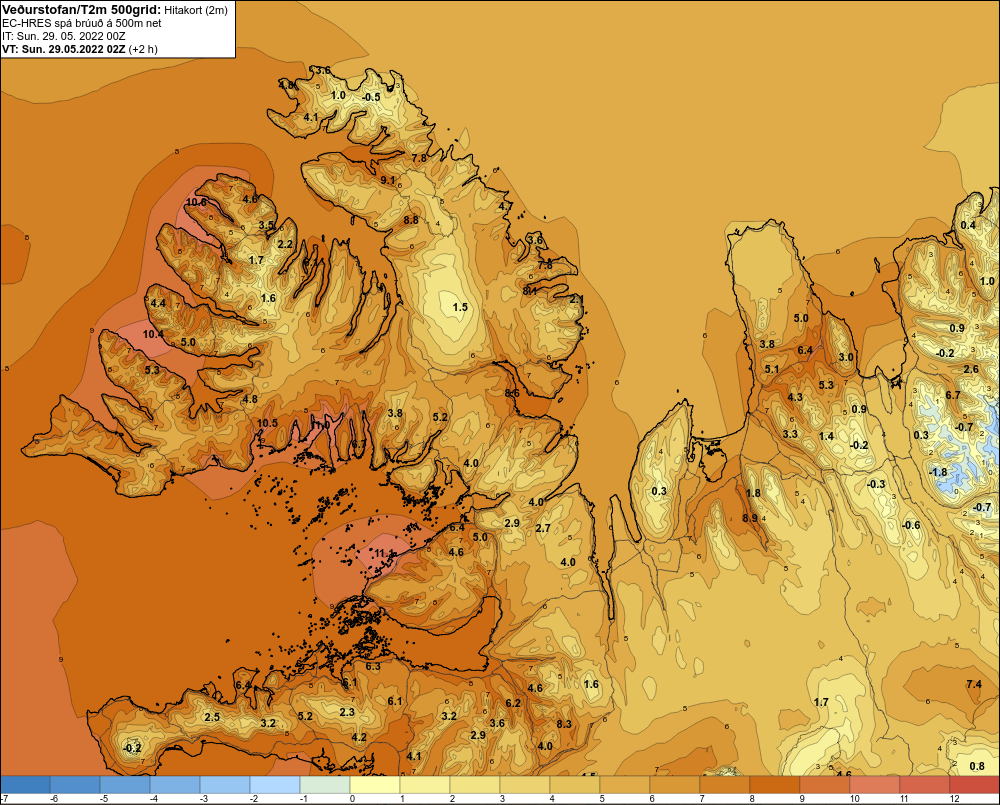Click the legend swatch right of 12

[x=975, y=785]
